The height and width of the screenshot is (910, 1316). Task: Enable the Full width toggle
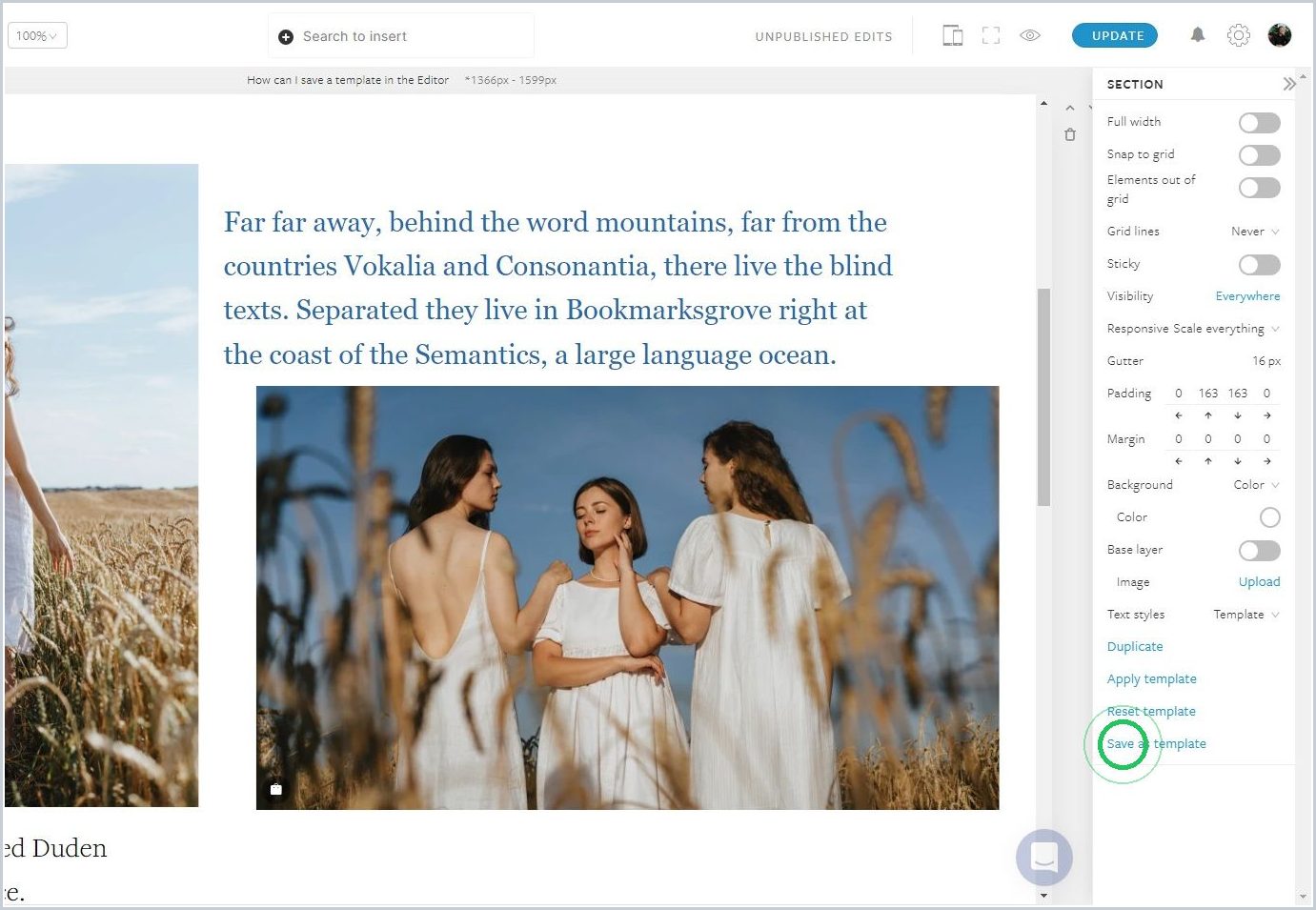click(1259, 123)
